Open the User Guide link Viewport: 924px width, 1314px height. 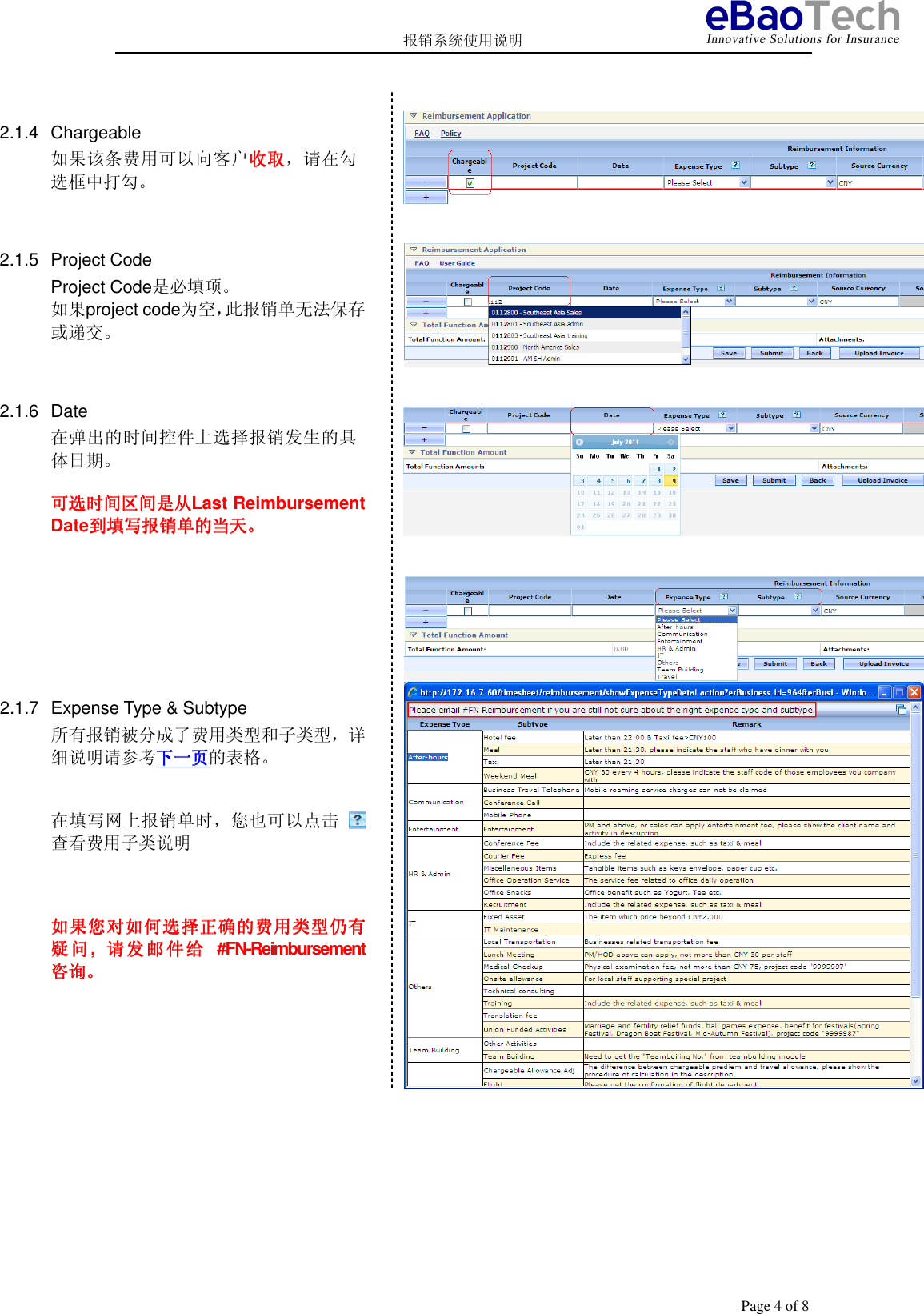click(x=457, y=263)
